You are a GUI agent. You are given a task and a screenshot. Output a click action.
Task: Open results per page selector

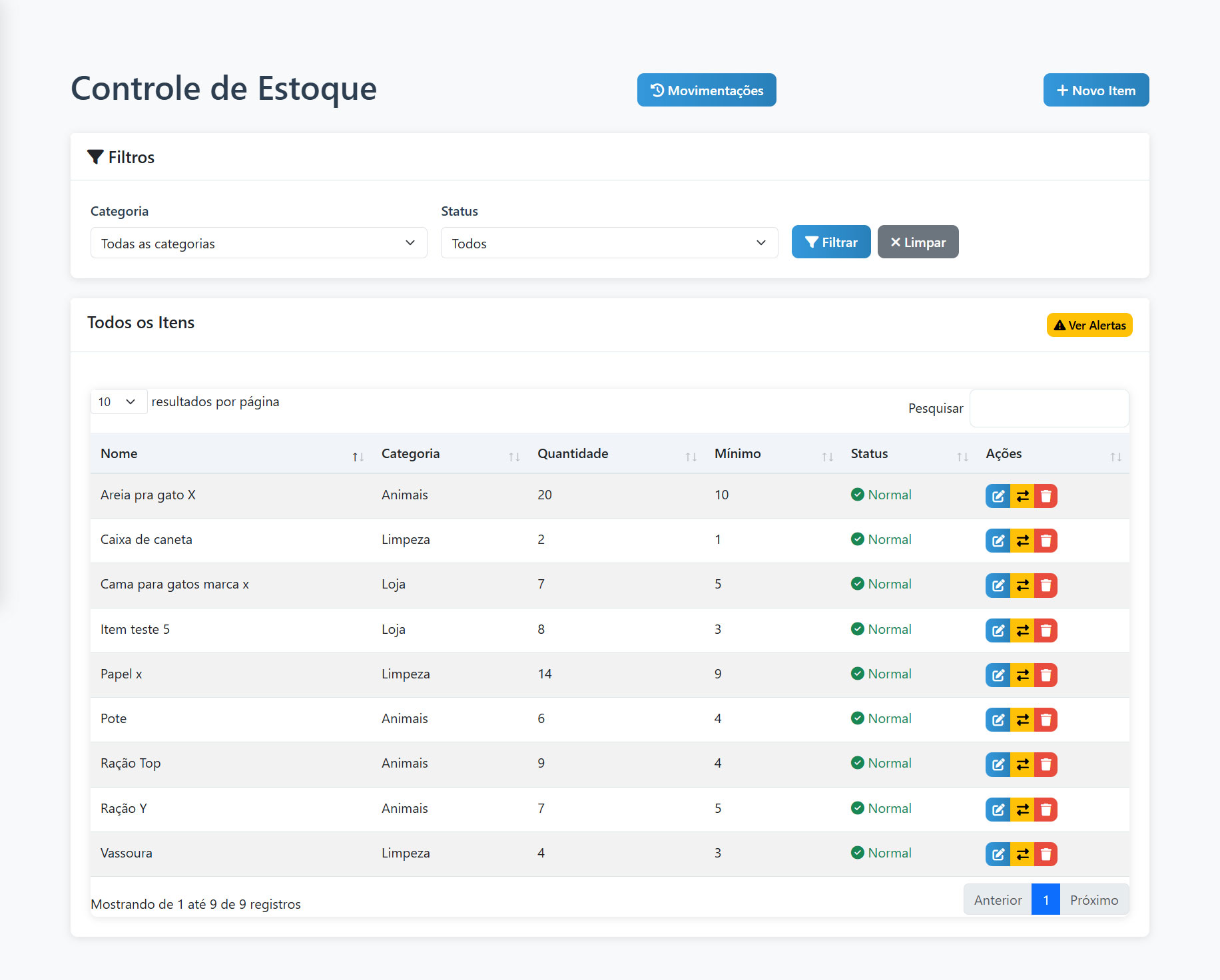click(x=118, y=402)
